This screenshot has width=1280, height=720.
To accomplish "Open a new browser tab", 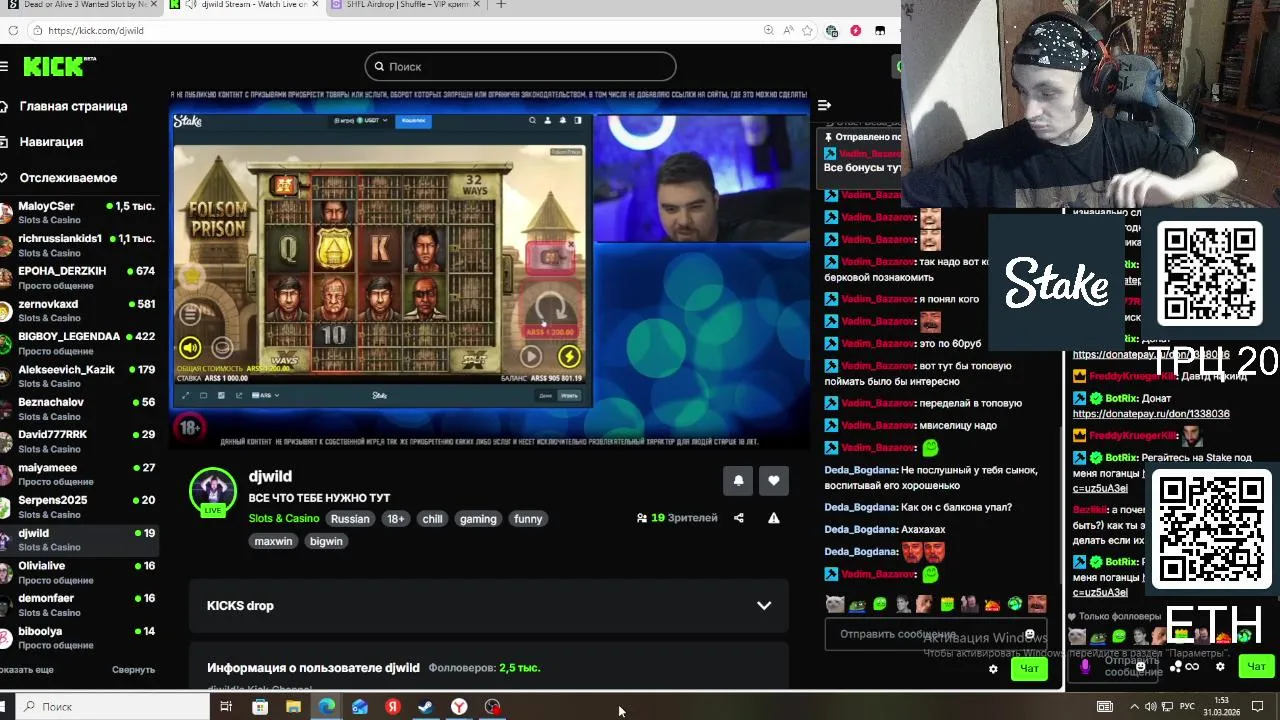I will pos(501,5).
